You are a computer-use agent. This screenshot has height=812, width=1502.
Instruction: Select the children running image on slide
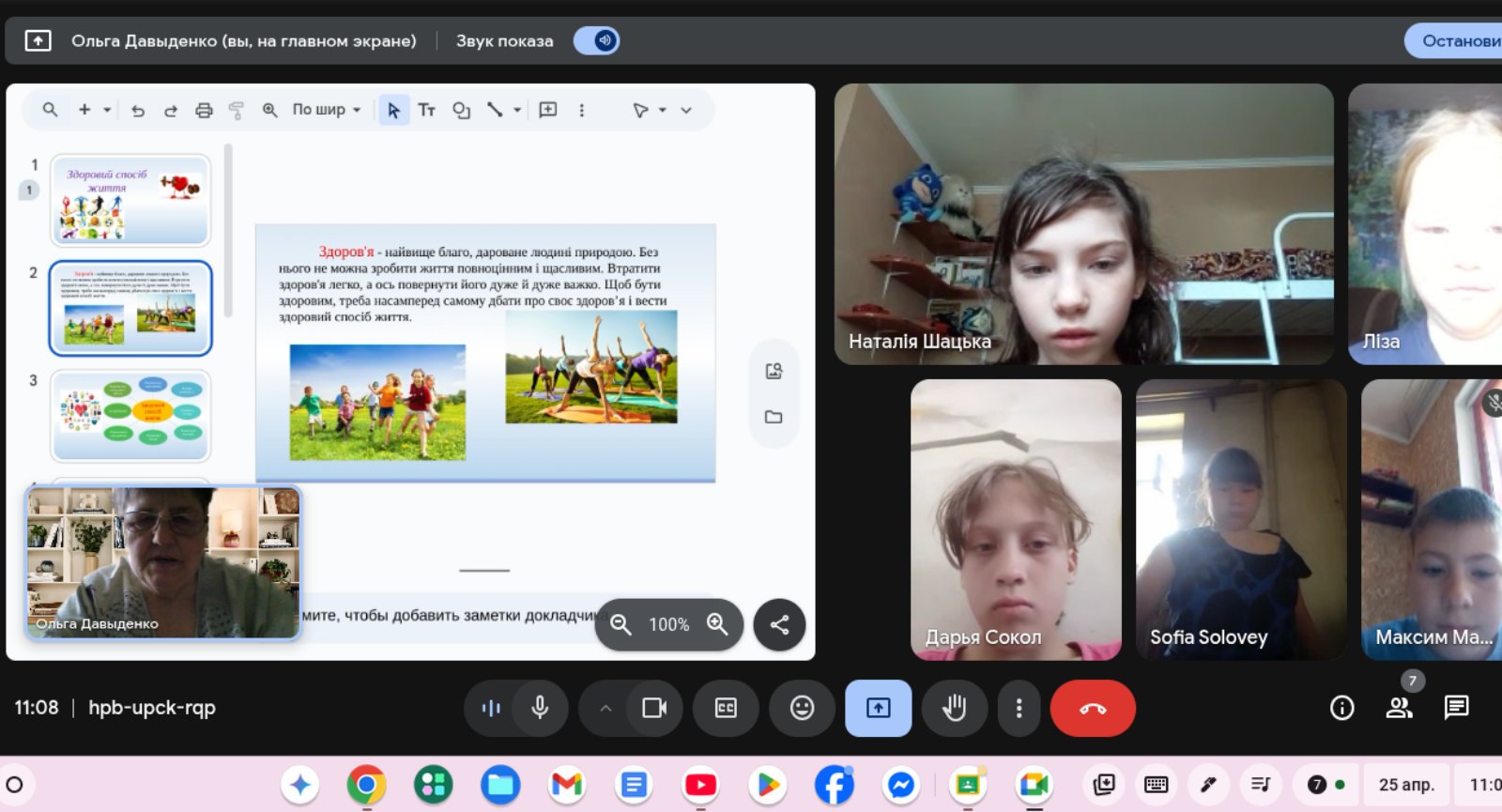(x=377, y=402)
